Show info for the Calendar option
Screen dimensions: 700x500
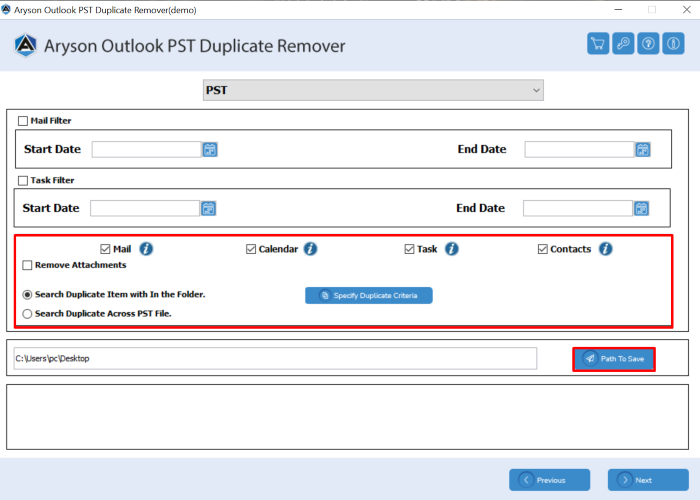coord(310,249)
